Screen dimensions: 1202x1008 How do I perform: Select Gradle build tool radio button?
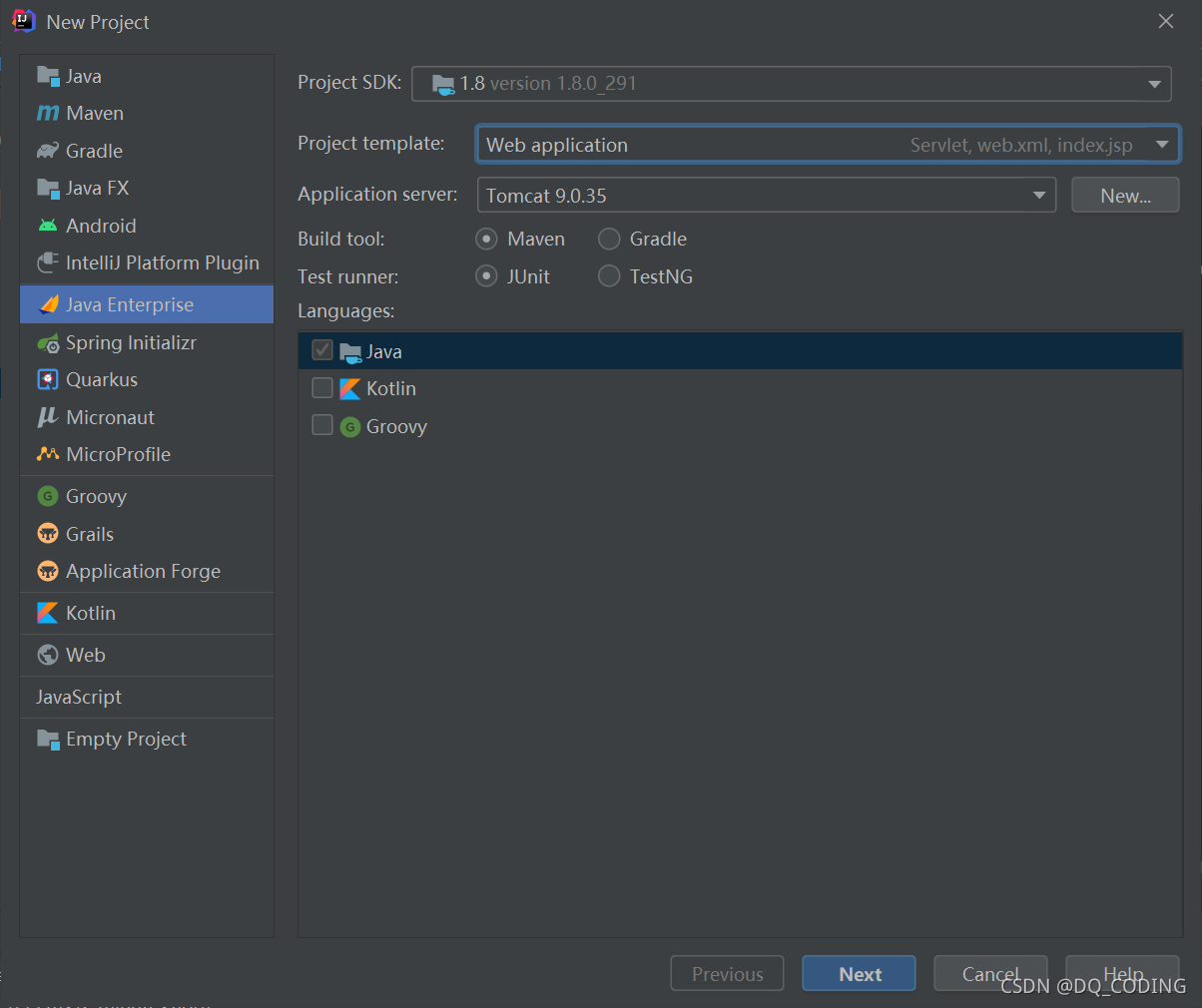click(609, 239)
